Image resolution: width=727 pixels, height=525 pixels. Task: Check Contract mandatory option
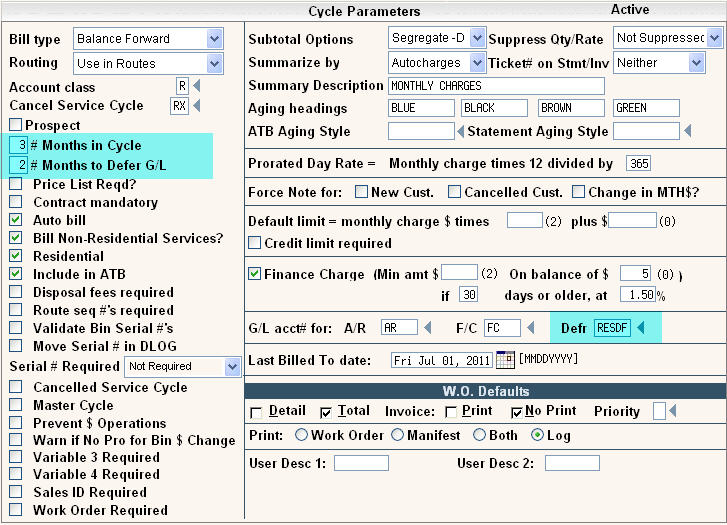pyautogui.click(x=15, y=202)
